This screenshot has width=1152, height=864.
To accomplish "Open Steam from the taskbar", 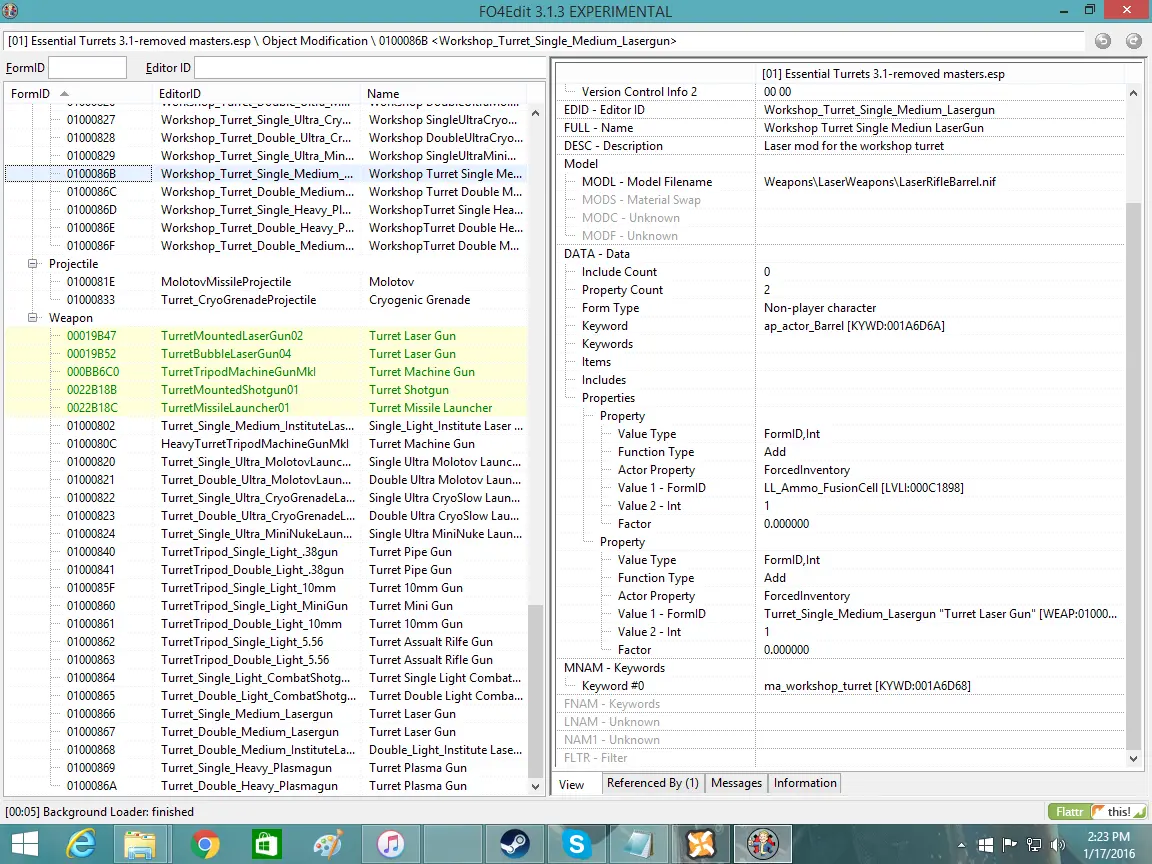I will tap(514, 844).
